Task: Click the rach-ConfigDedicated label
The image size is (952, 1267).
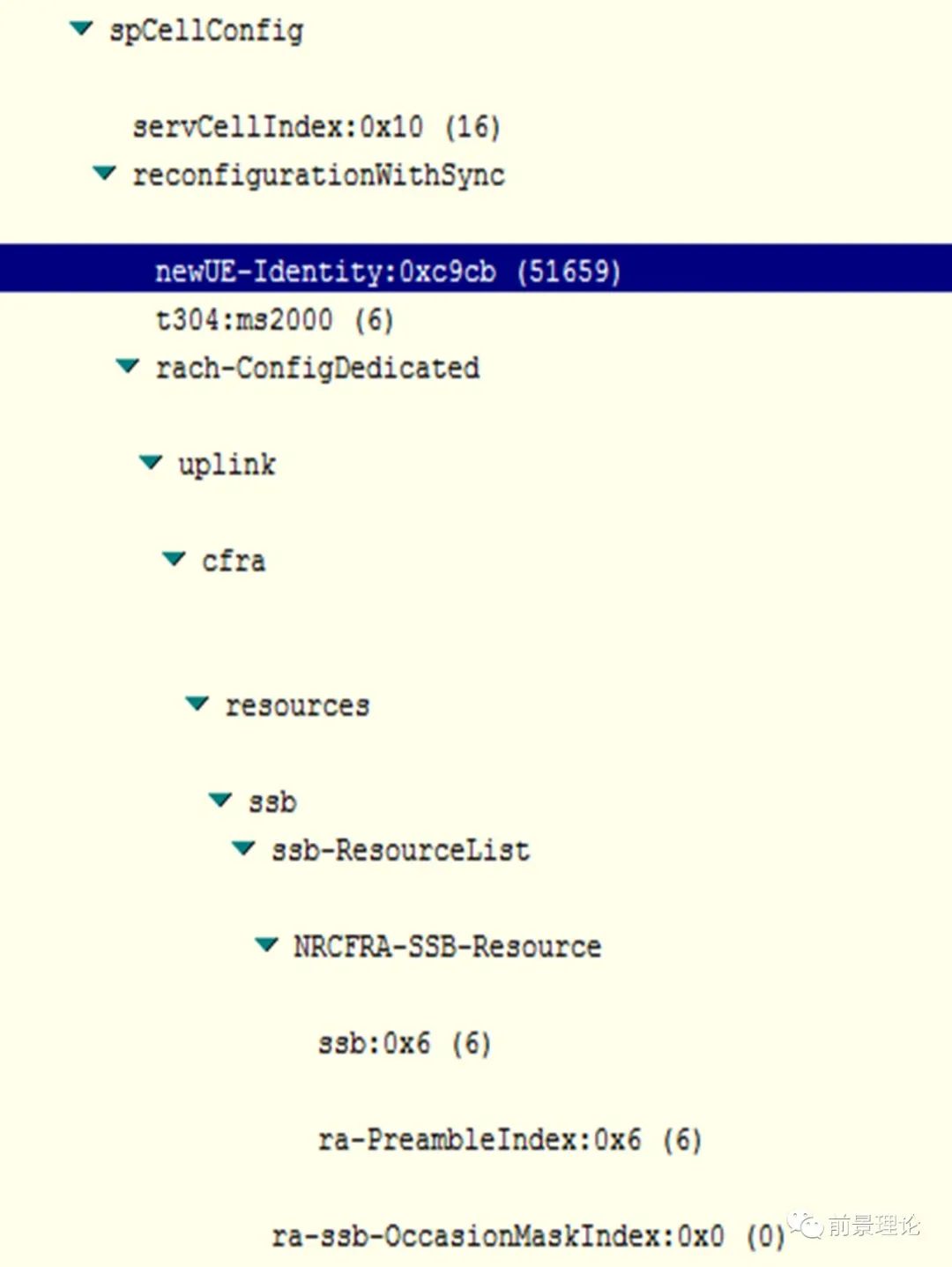Action: click(317, 368)
